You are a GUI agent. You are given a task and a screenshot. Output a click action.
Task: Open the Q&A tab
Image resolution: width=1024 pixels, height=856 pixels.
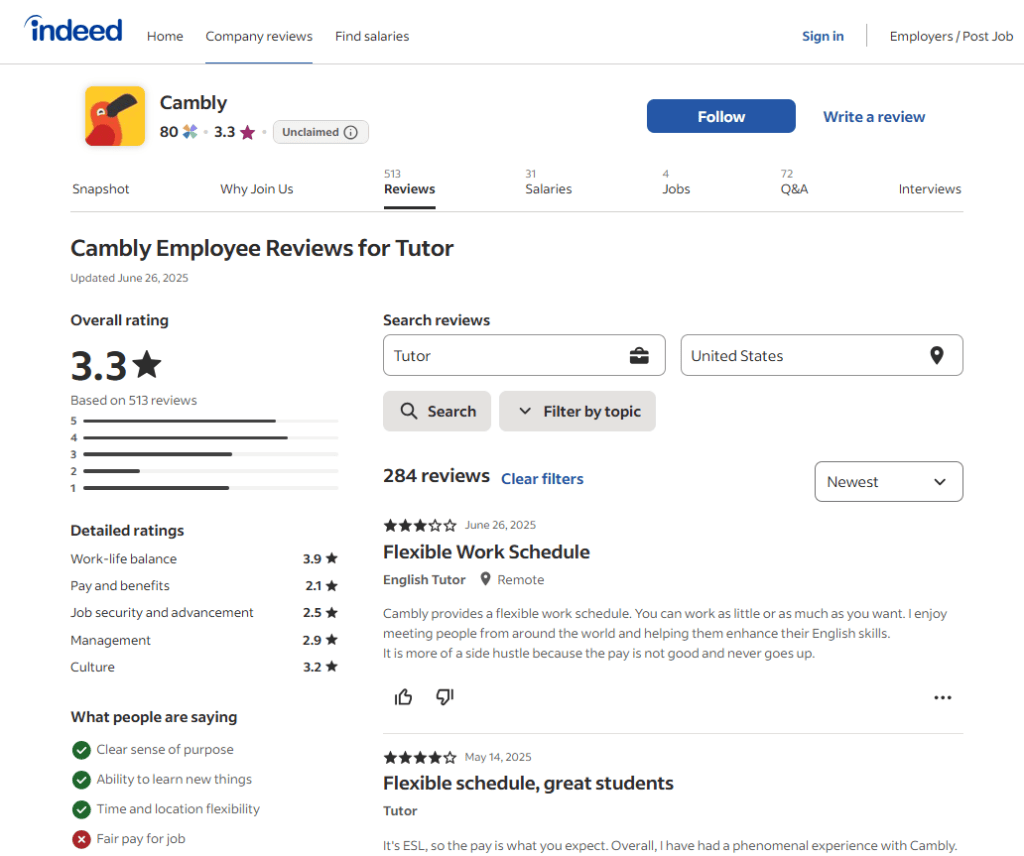pos(794,189)
